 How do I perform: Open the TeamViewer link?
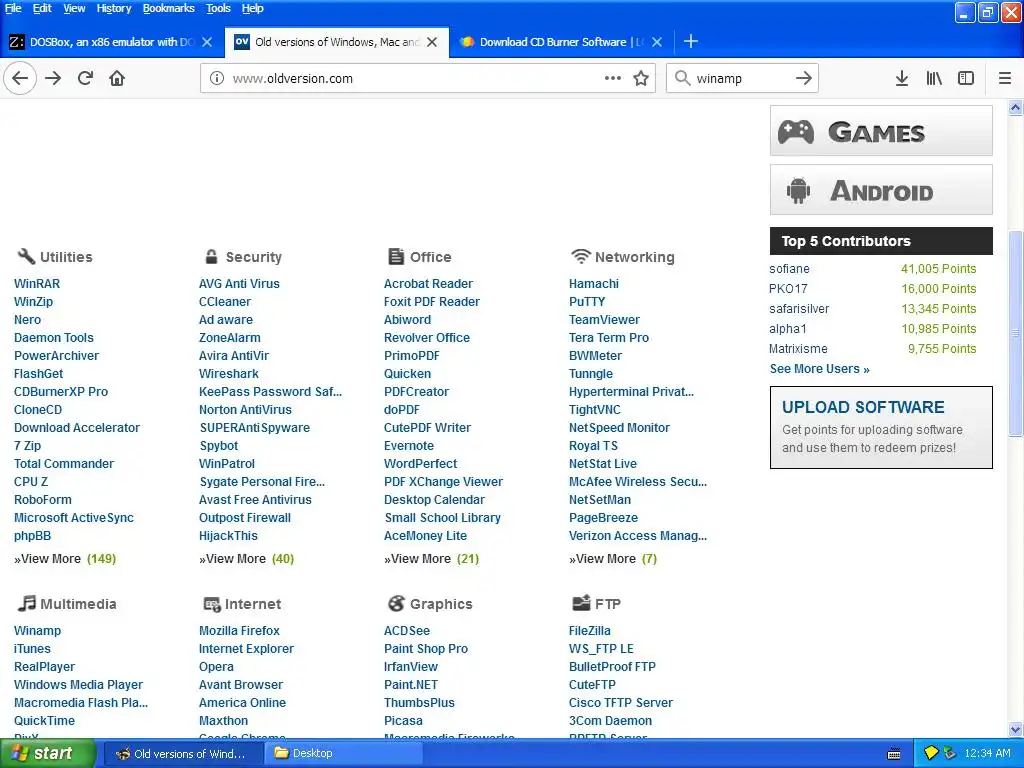point(604,319)
